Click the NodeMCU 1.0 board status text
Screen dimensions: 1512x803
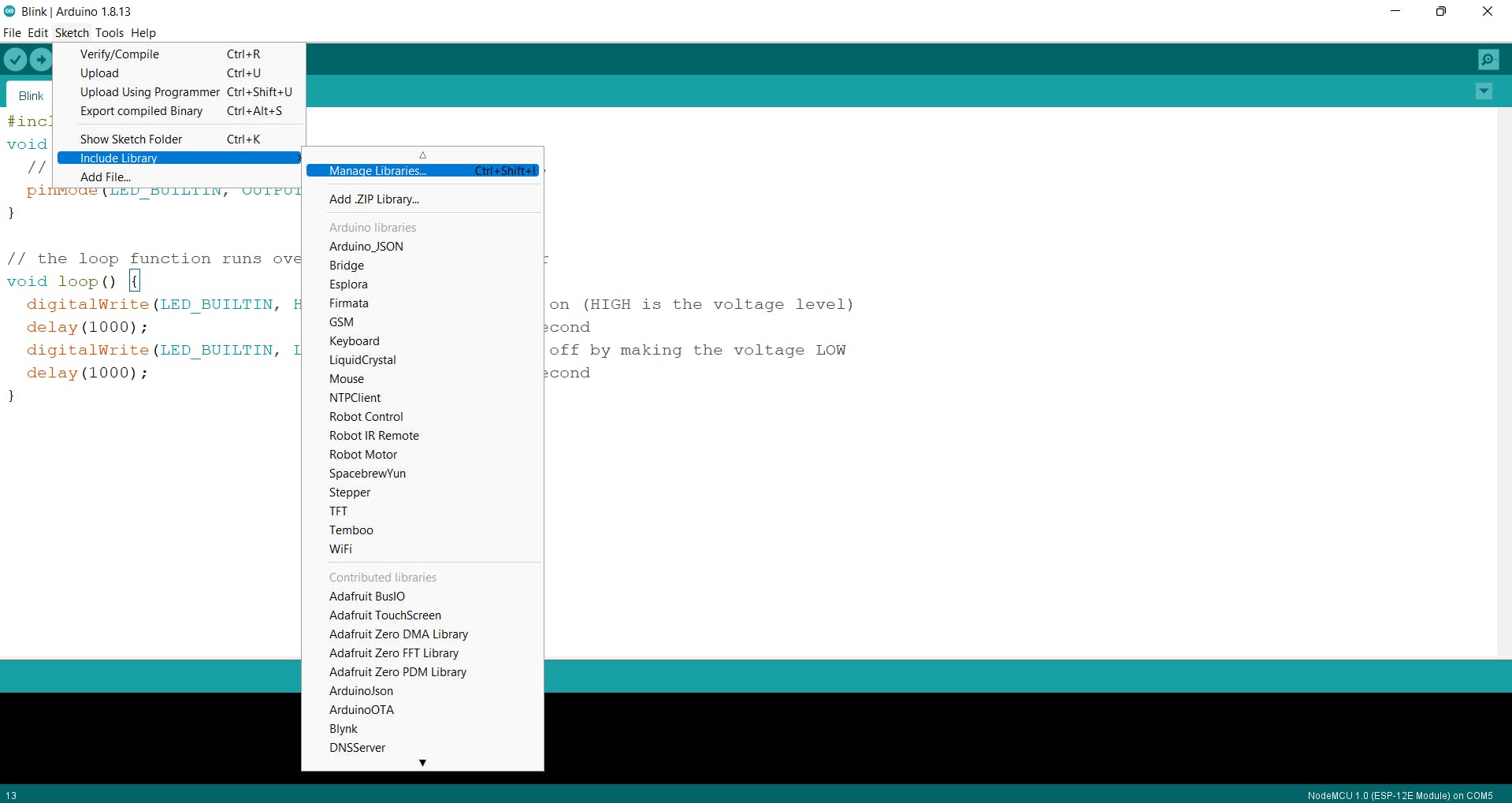[1400, 795]
